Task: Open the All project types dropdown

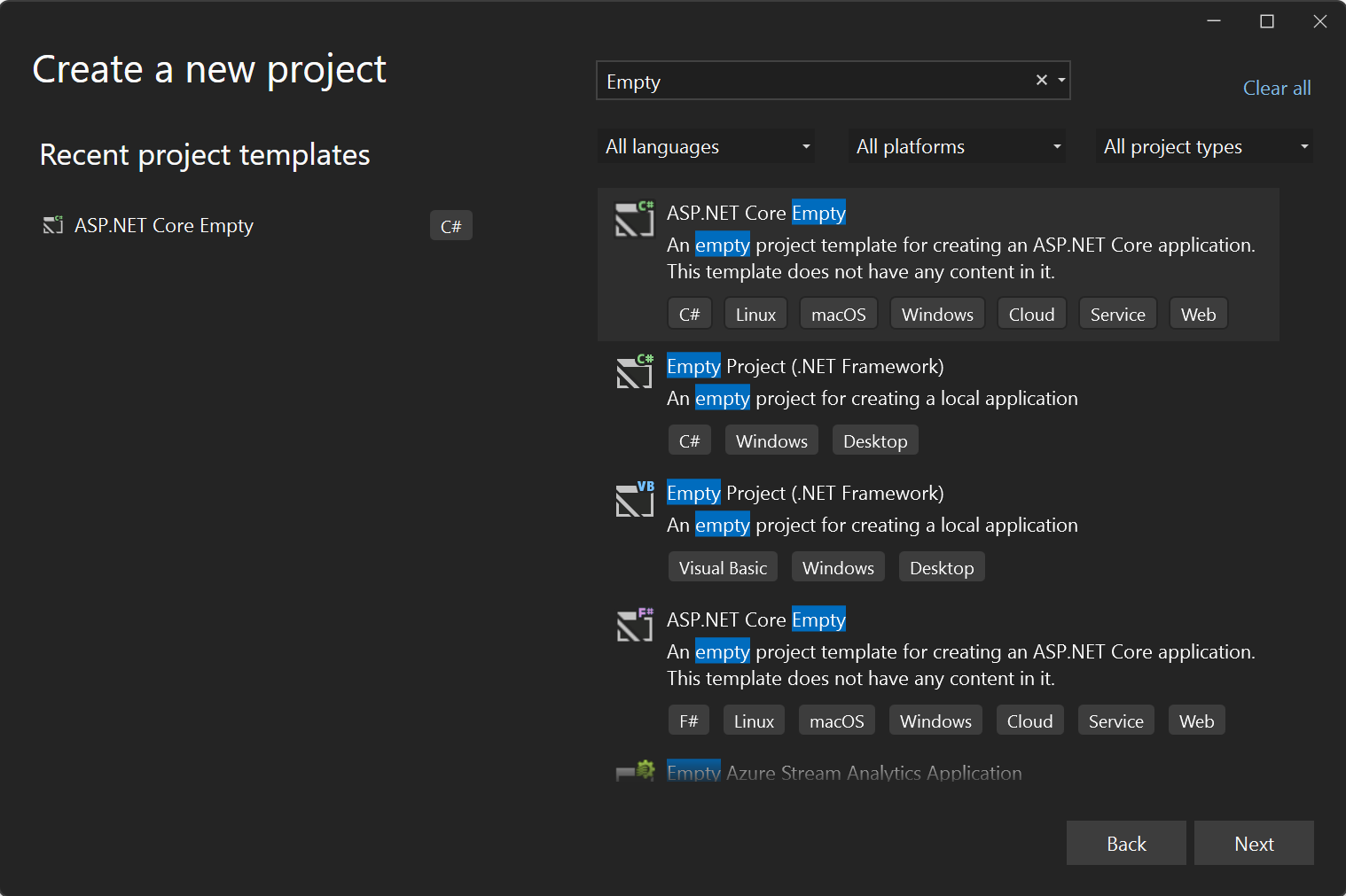Action: tap(1204, 146)
